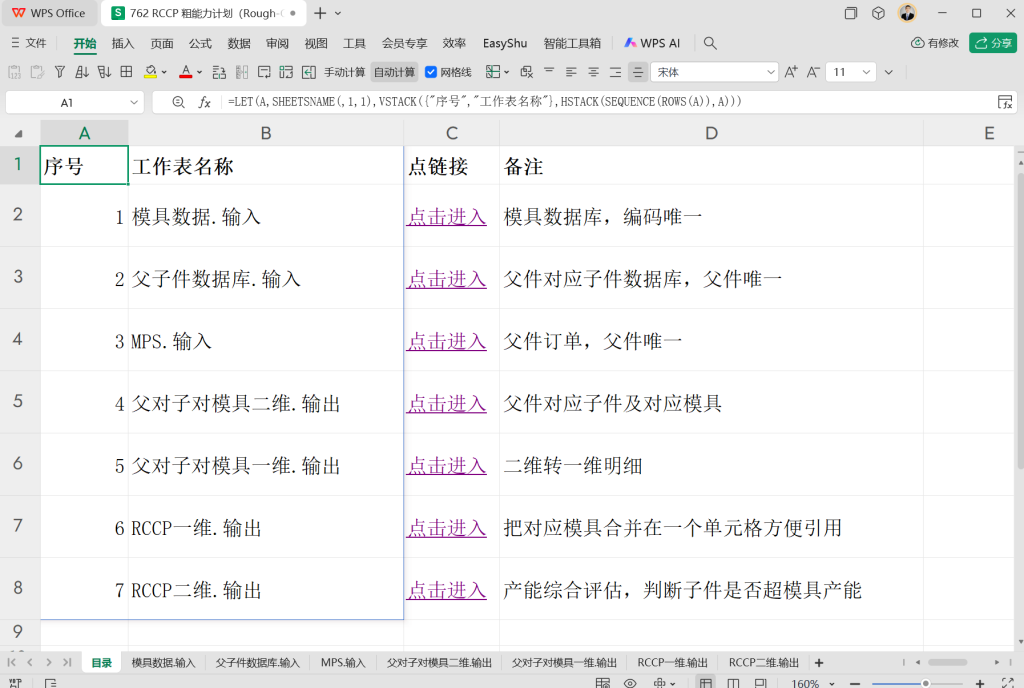
Task: Center text horizontally
Action: click(x=593, y=72)
